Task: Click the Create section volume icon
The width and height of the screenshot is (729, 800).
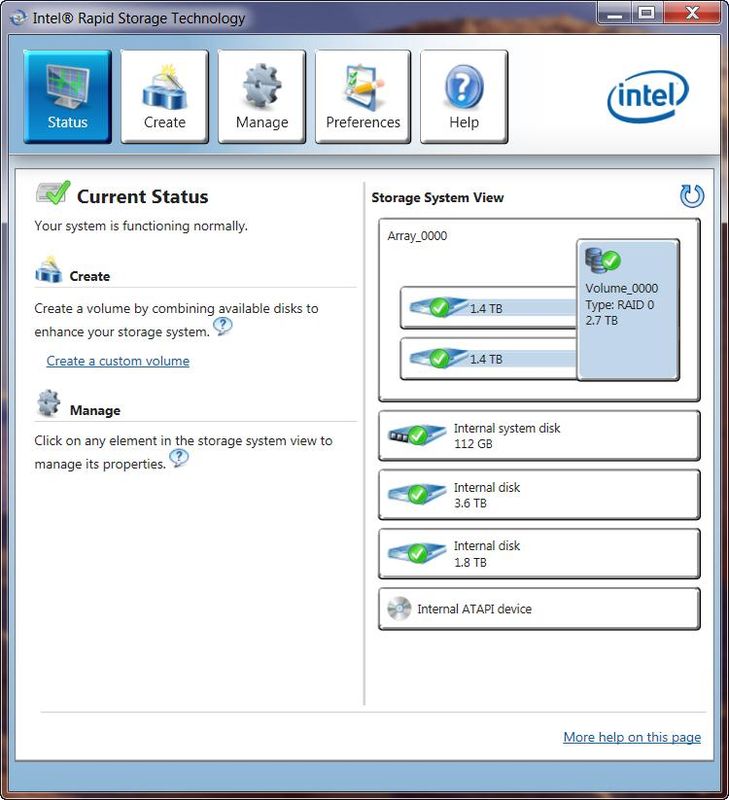Action: [x=48, y=269]
